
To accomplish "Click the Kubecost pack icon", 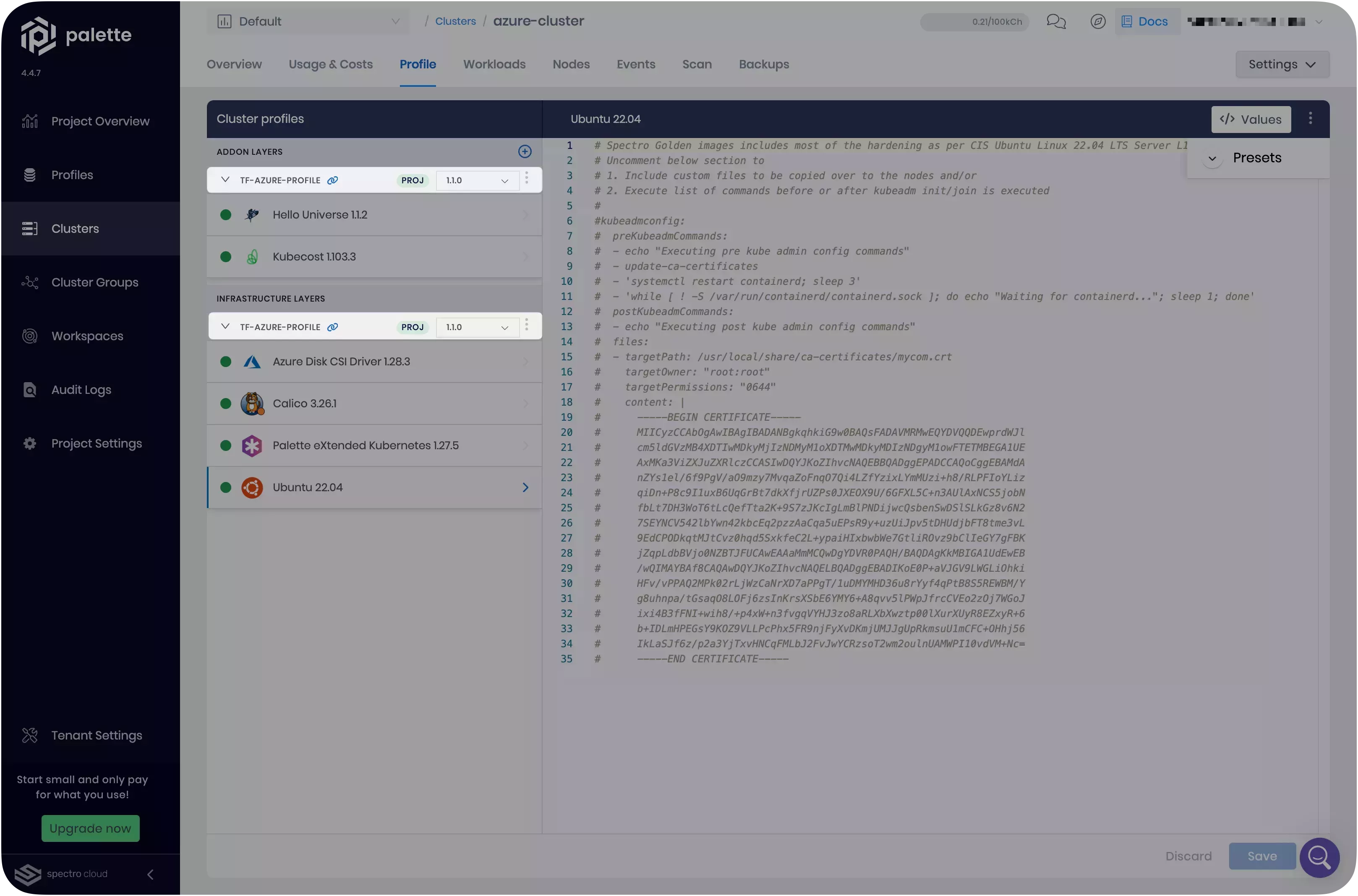I will pyautogui.click(x=252, y=257).
